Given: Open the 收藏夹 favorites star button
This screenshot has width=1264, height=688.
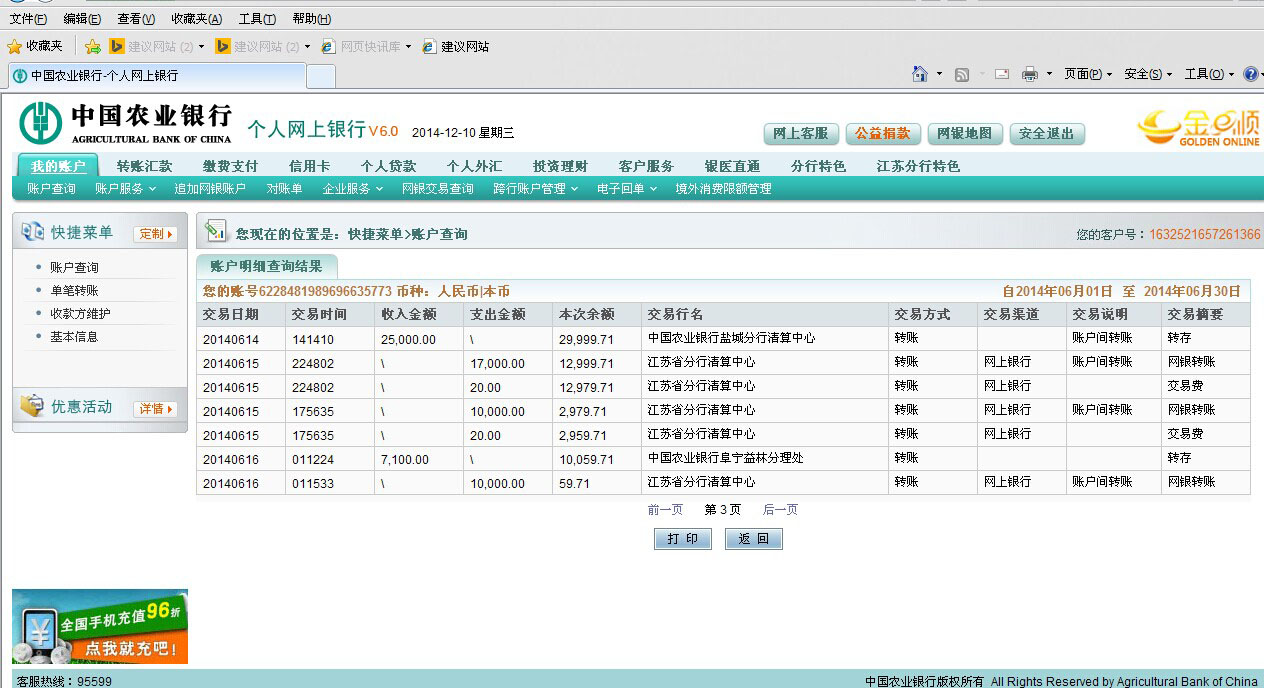Looking at the screenshot, I should (35, 46).
